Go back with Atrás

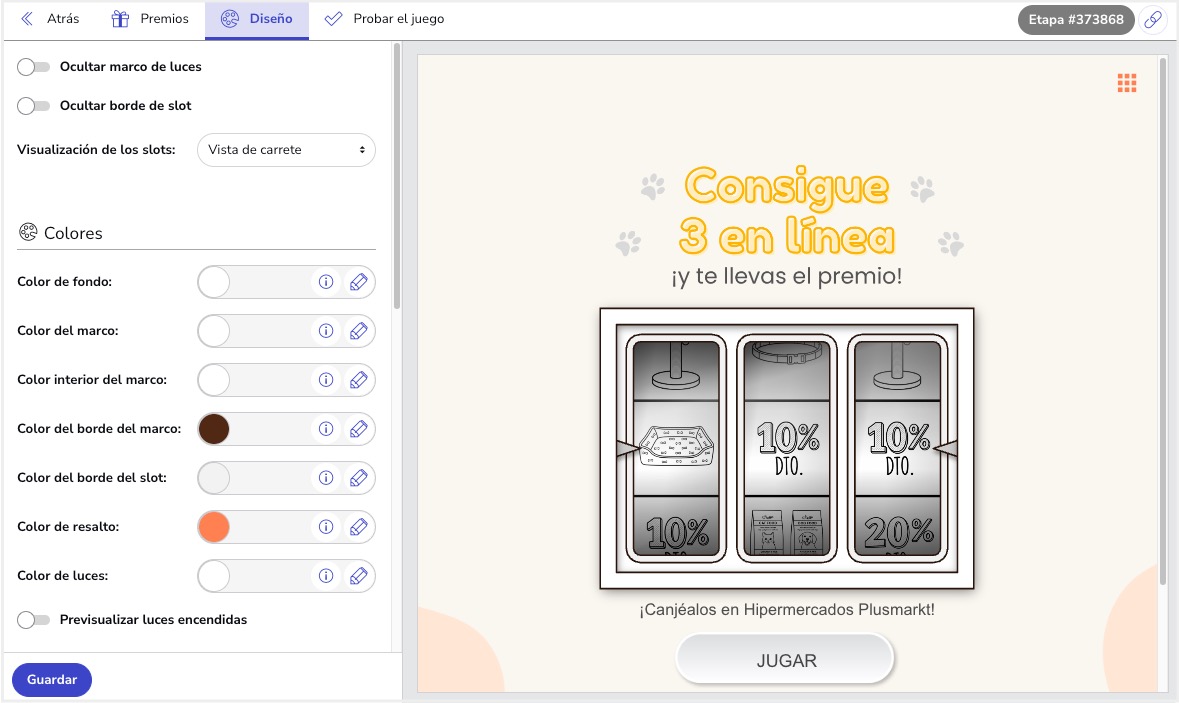[x=50, y=19]
